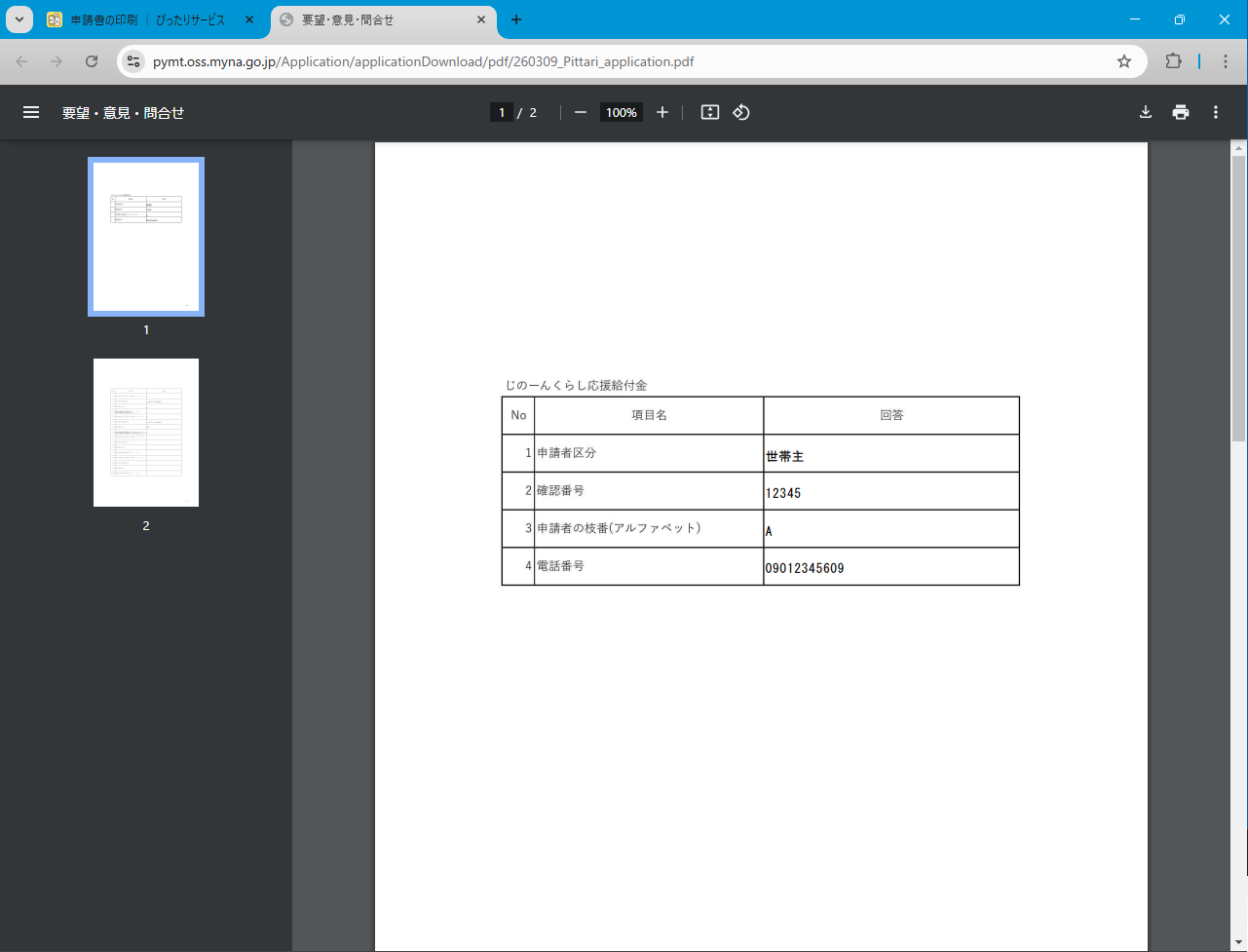This screenshot has width=1248, height=952.
Task: Select page 2 thumbnail
Action: (x=146, y=433)
